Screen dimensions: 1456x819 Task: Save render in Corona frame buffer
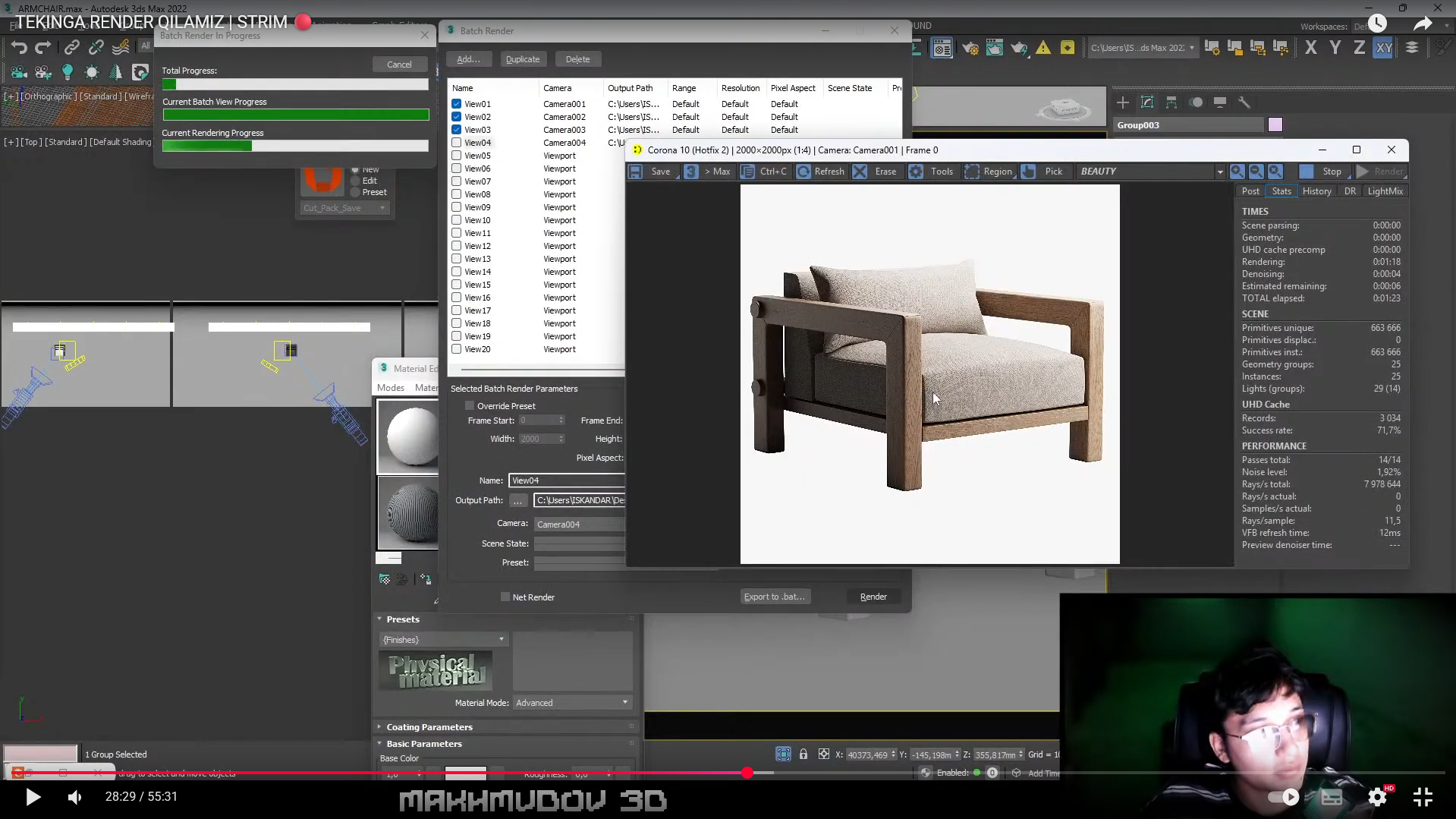(x=651, y=172)
